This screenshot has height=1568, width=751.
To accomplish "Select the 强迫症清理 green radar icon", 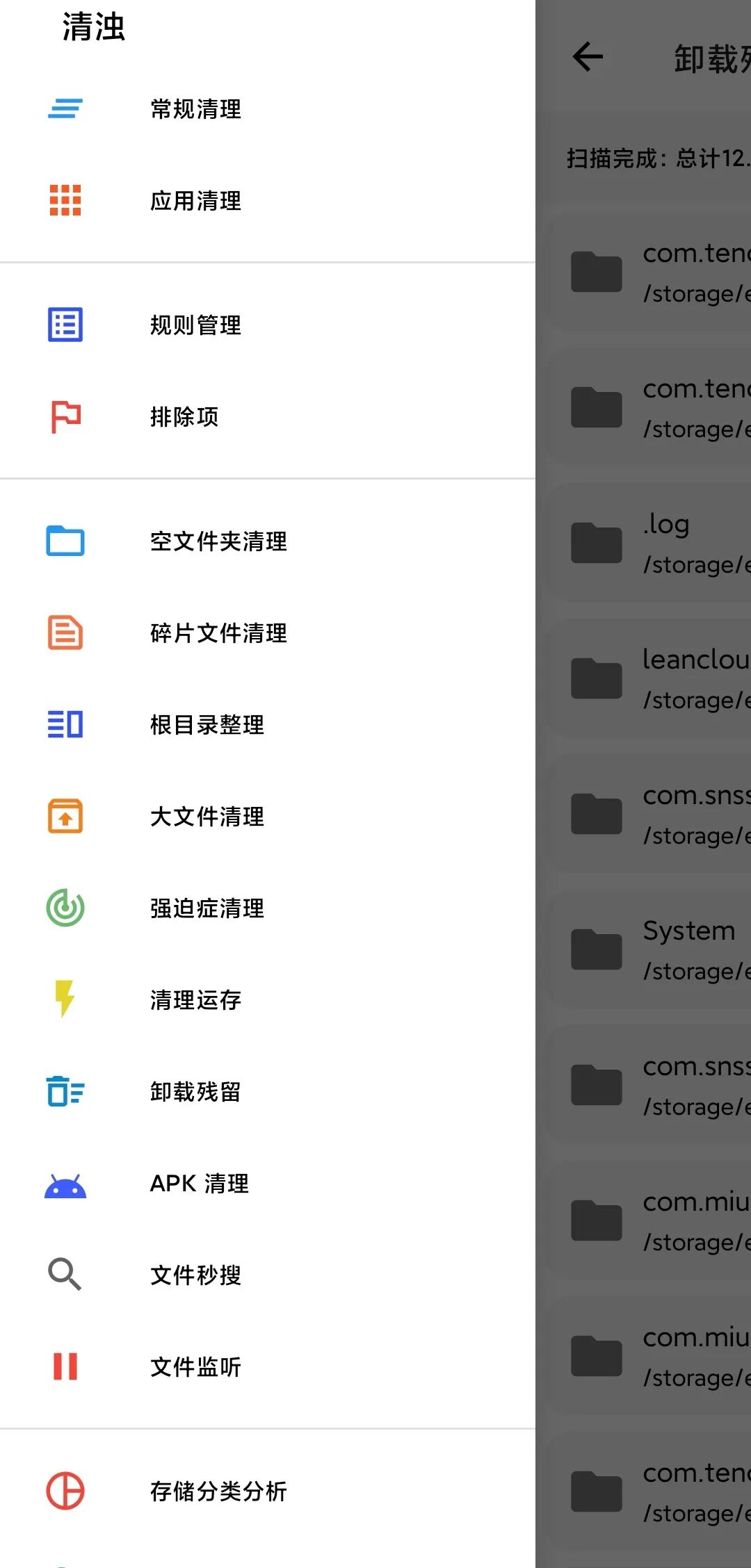I will point(65,908).
